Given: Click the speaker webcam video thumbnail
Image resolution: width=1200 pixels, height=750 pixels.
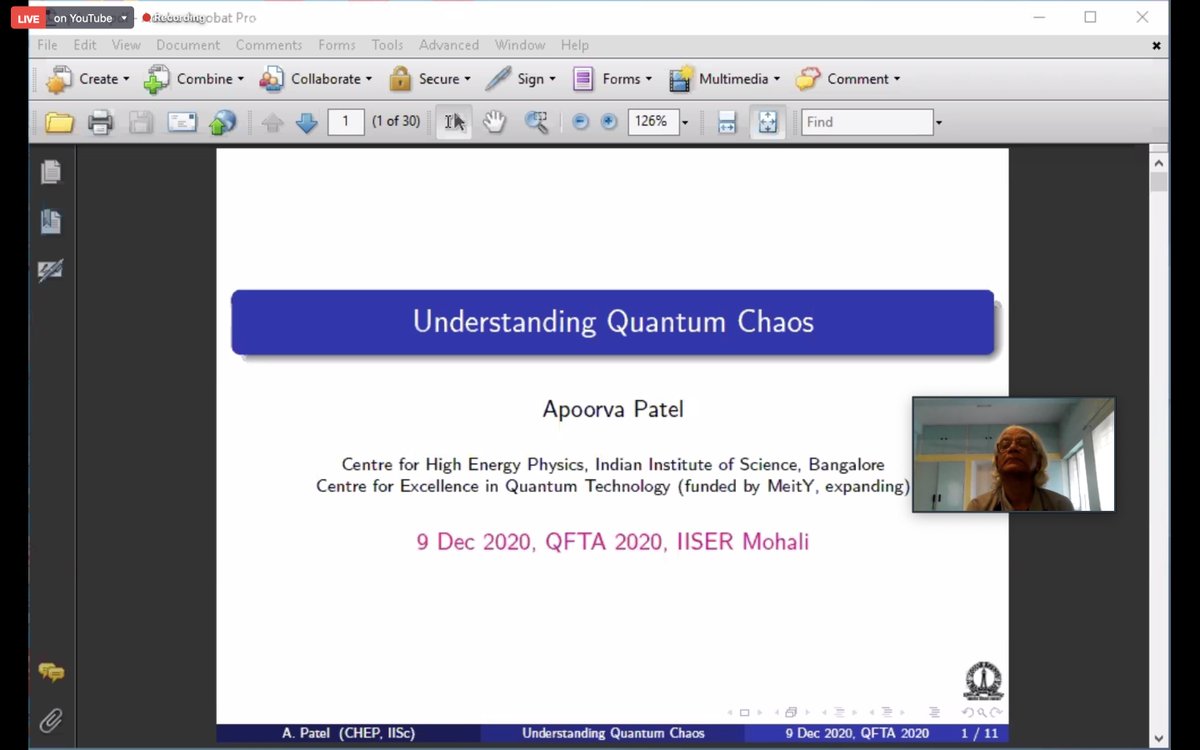Looking at the screenshot, I should [1014, 455].
